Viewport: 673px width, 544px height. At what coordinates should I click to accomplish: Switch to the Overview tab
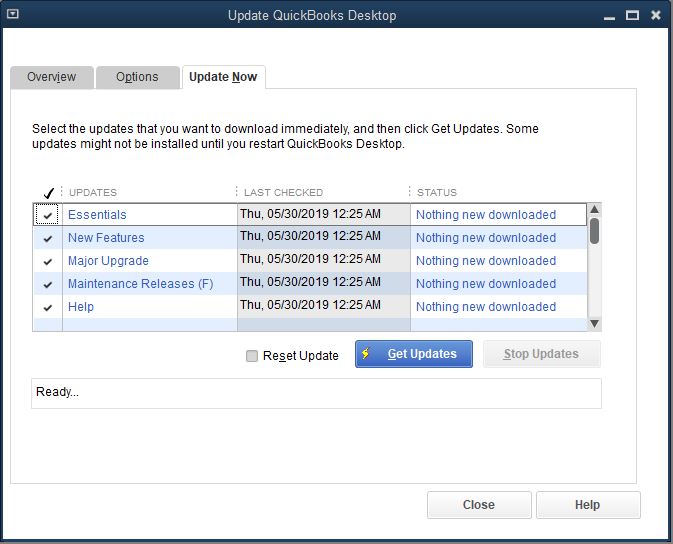pos(52,77)
